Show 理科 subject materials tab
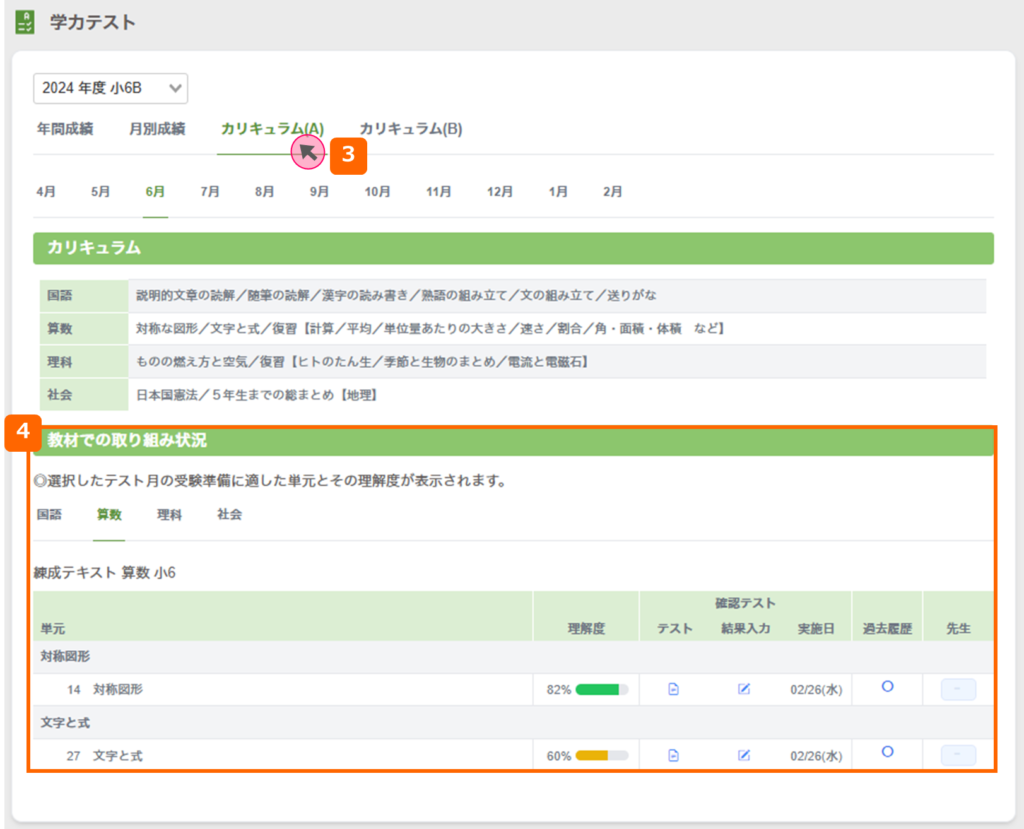 [169, 515]
